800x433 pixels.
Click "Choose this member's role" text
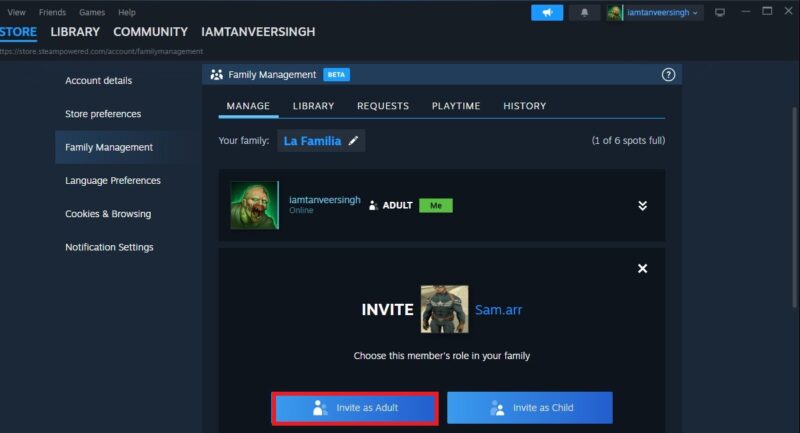coord(442,355)
